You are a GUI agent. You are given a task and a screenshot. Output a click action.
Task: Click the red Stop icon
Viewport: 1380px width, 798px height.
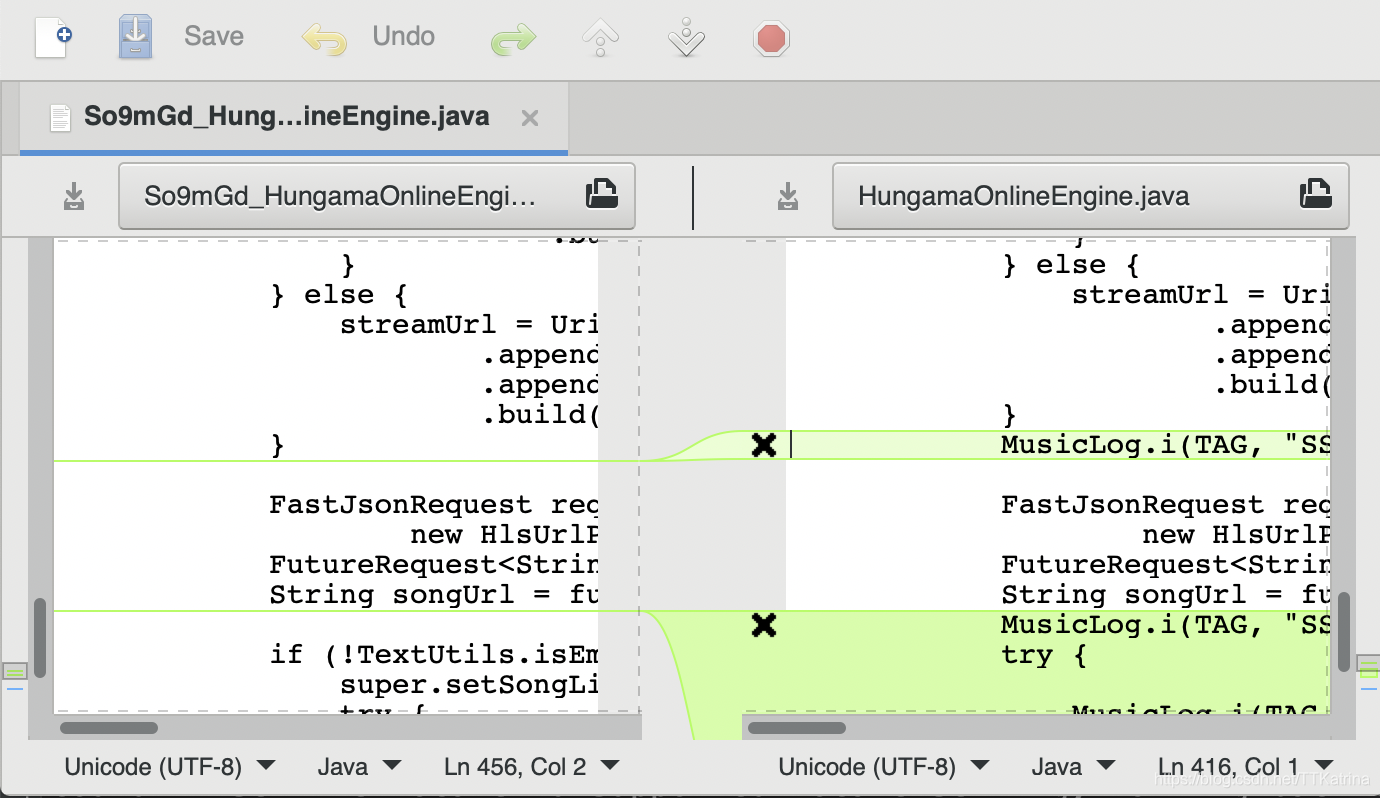[x=772, y=39]
